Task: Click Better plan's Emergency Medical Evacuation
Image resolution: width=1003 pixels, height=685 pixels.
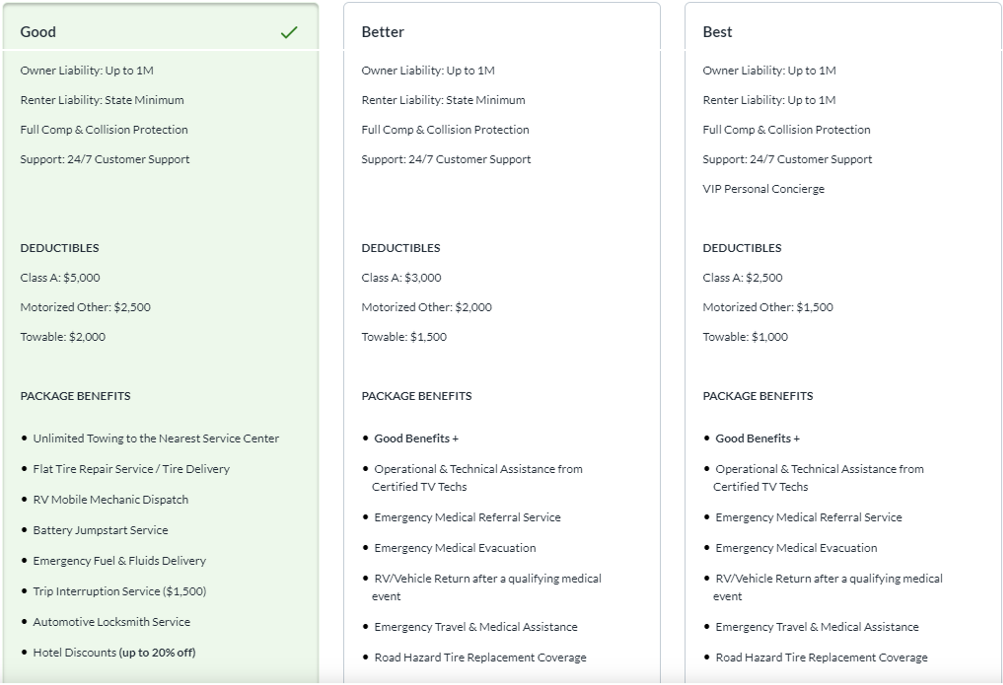Action: pyautogui.click(x=455, y=548)
